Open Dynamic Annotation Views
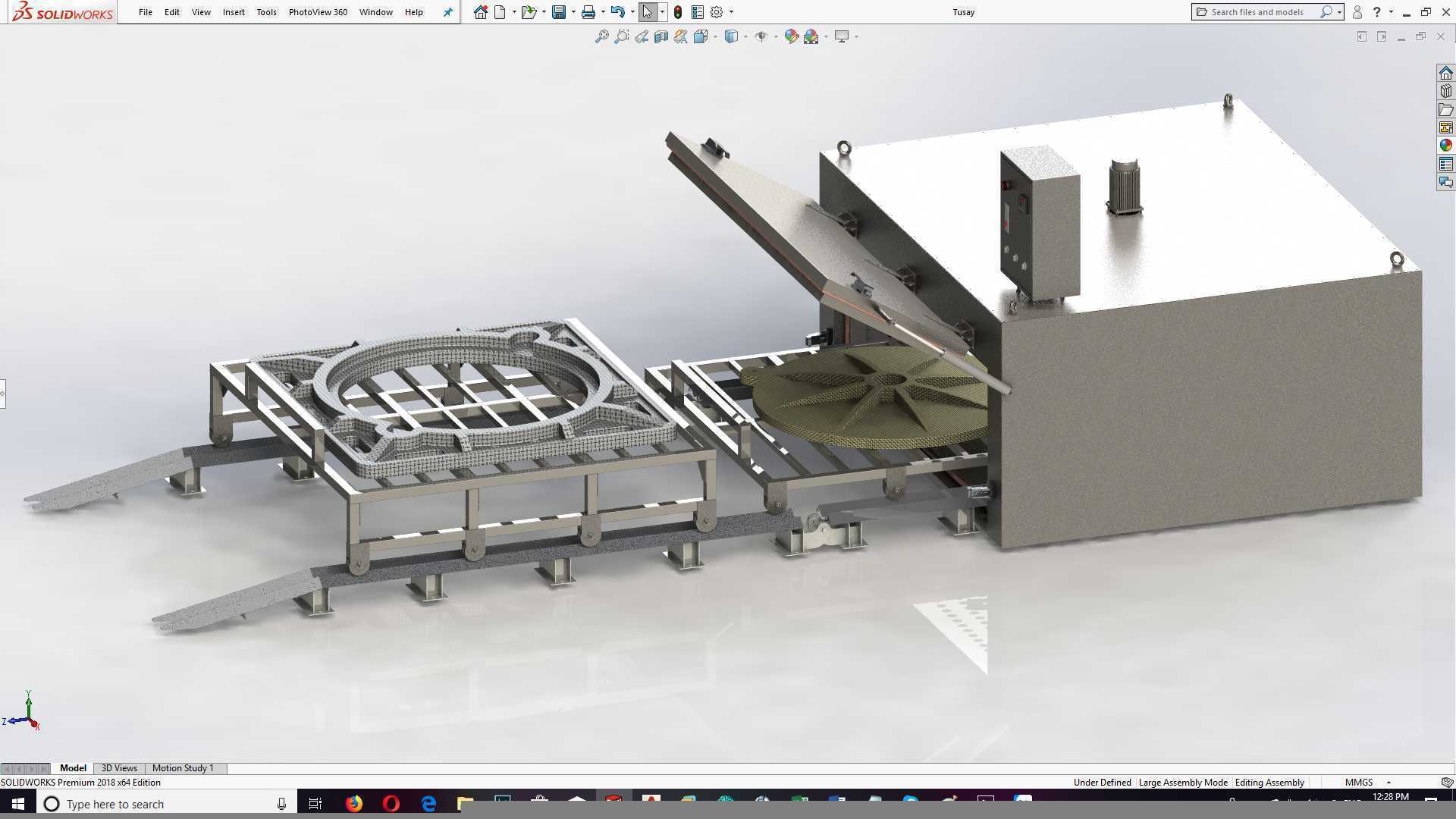Viewport: 1456px width, 819px height. pyautogui.click(x=680, y=36)
